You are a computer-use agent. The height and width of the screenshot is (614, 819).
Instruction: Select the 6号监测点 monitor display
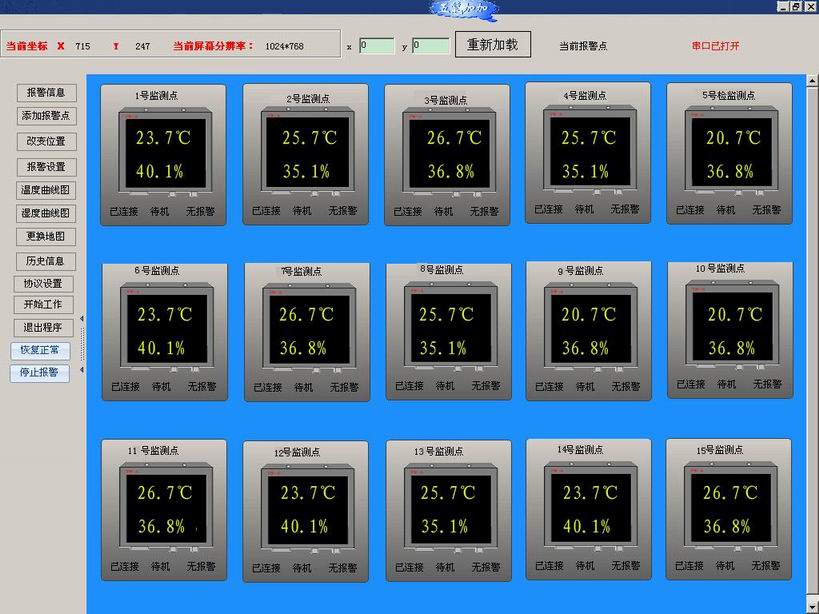167,329
